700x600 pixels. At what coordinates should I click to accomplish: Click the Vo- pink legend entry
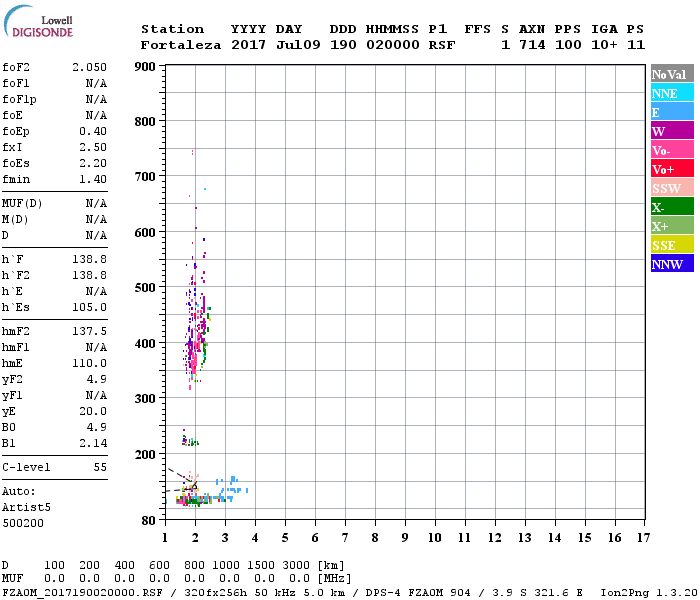tap(672, 150)
